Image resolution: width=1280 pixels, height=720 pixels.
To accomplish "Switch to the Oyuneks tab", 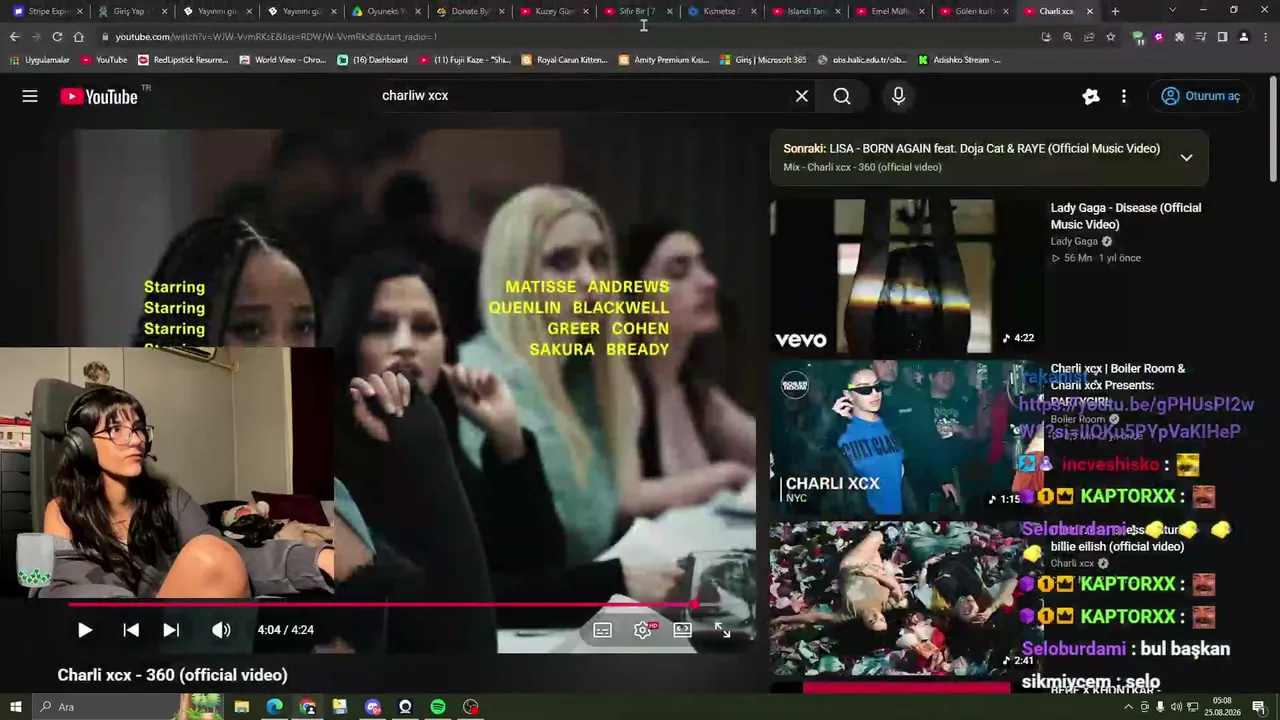I will tap(387, 11).
